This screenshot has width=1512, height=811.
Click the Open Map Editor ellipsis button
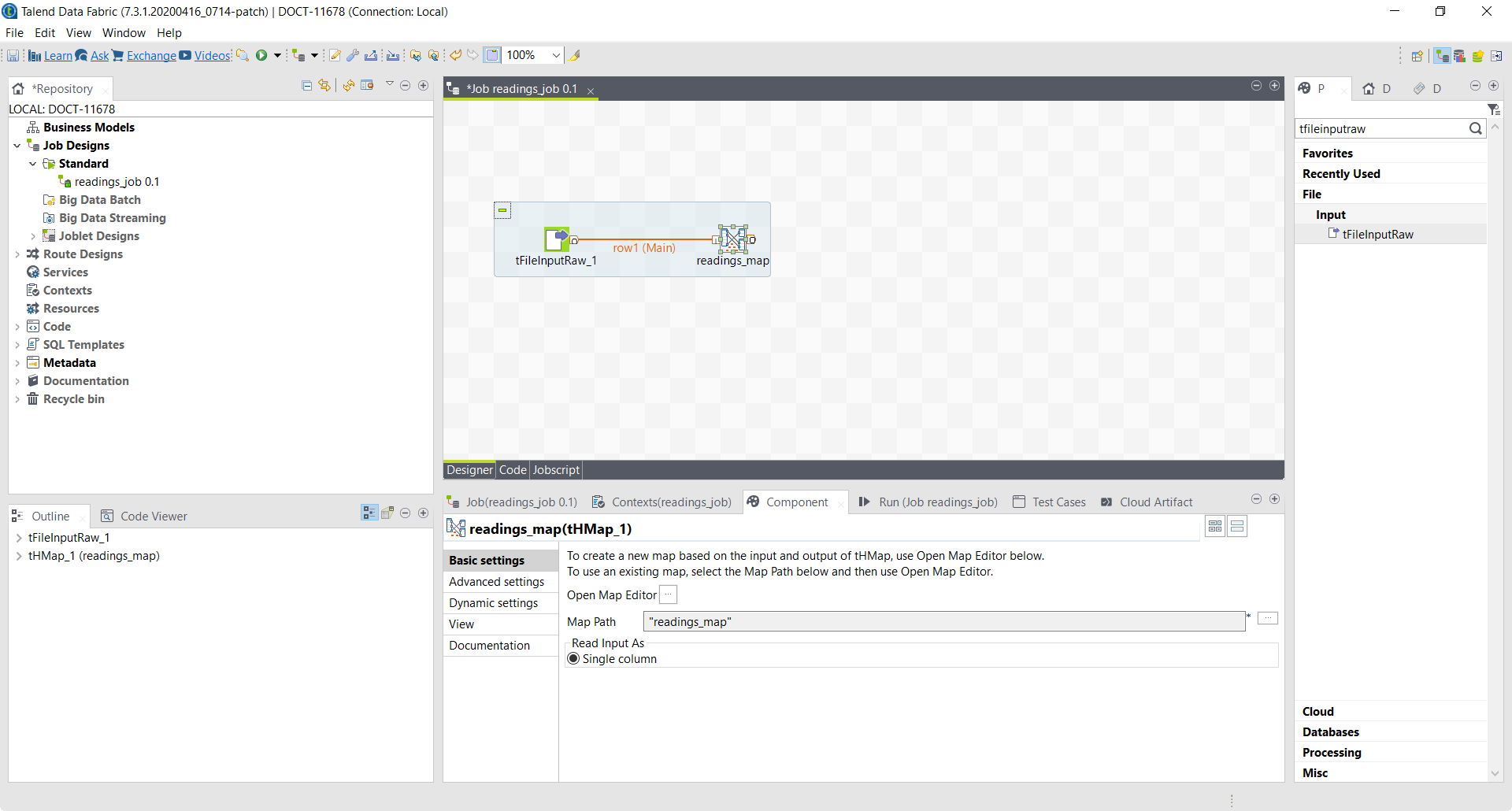pyautogui.click(x=668, y=595)
